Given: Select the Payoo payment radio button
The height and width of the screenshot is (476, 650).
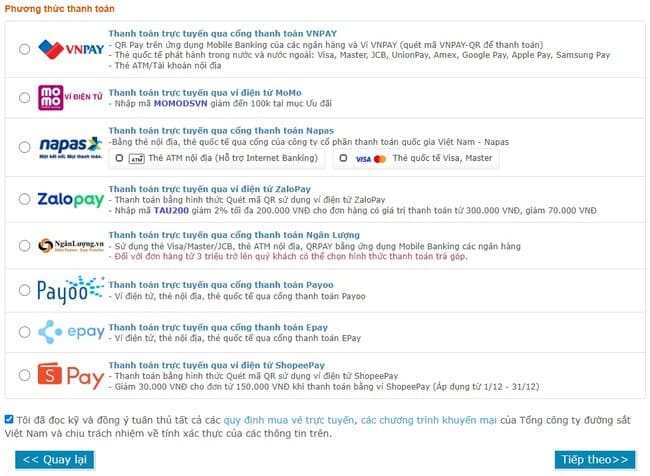Looking at the screenshot, I should pos(24,290).
